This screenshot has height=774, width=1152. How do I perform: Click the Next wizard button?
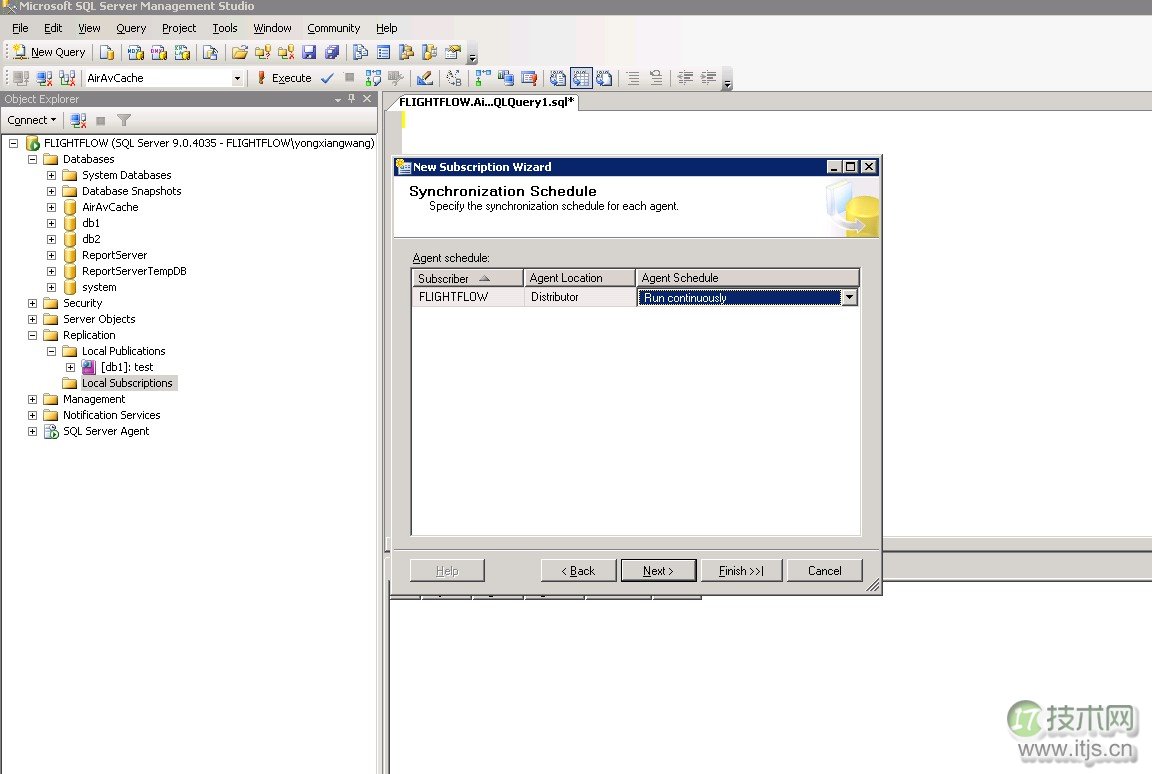pyautogui.click(x=658, y=571)
